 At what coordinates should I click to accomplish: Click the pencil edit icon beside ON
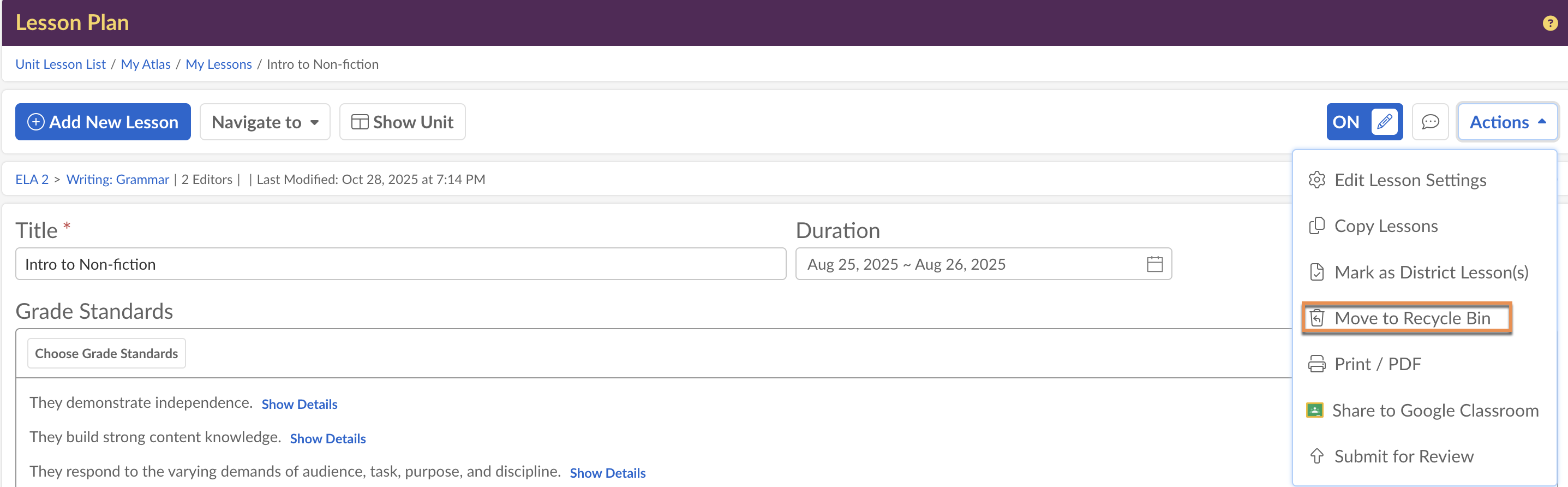click(1384, 122)
